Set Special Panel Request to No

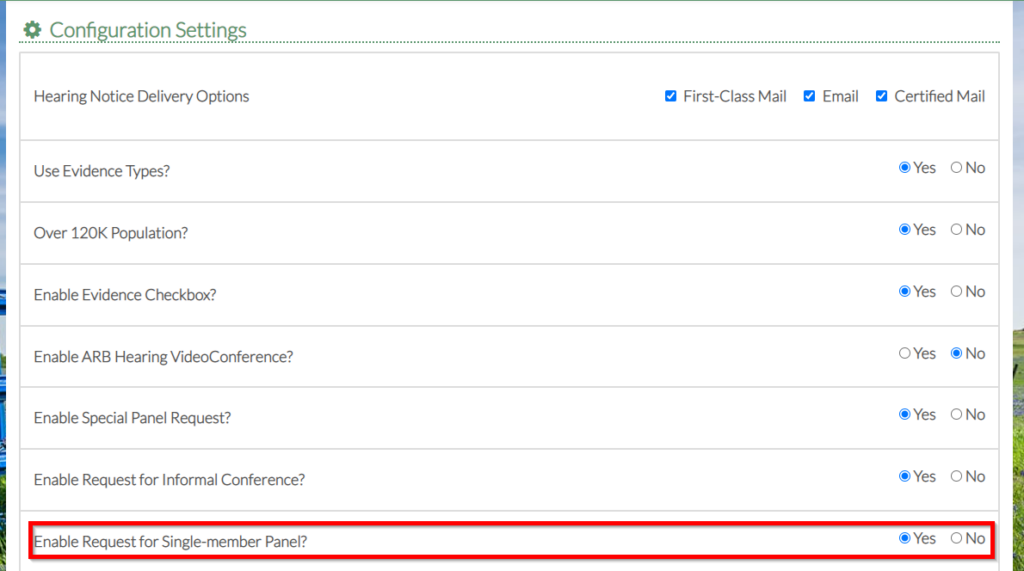(956, 415)
